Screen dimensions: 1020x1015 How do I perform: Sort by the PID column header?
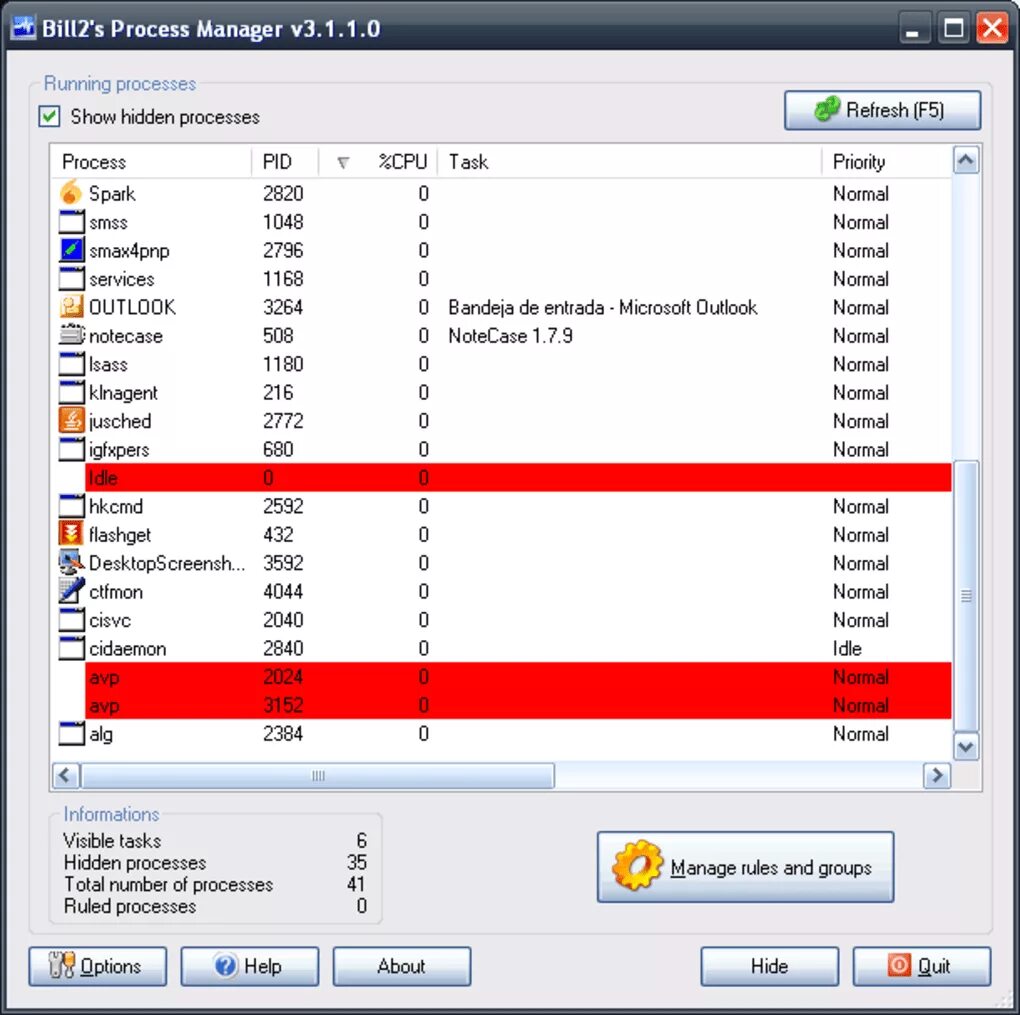click(x=285, y=162)
